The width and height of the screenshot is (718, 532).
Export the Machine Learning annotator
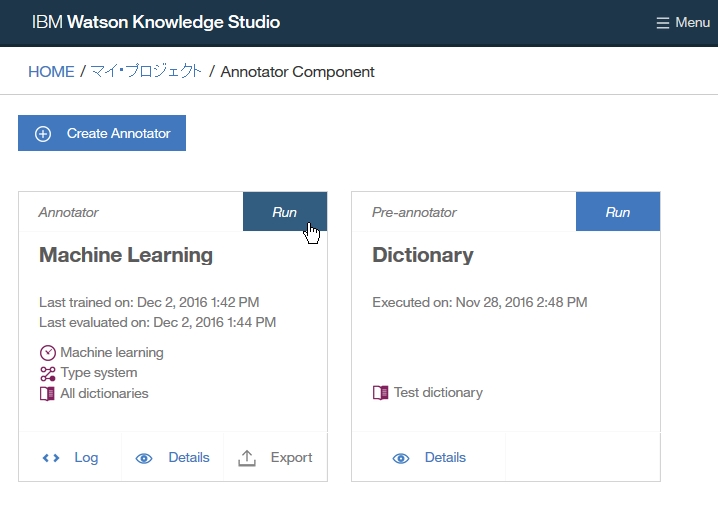(291, 458)
